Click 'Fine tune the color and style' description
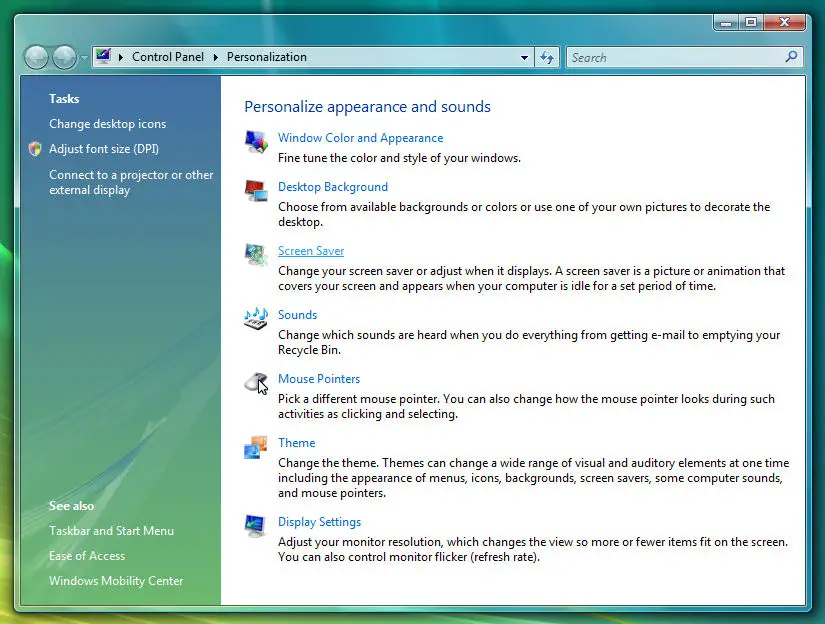This screenshot has height=624, width=825. click(399, 158)
